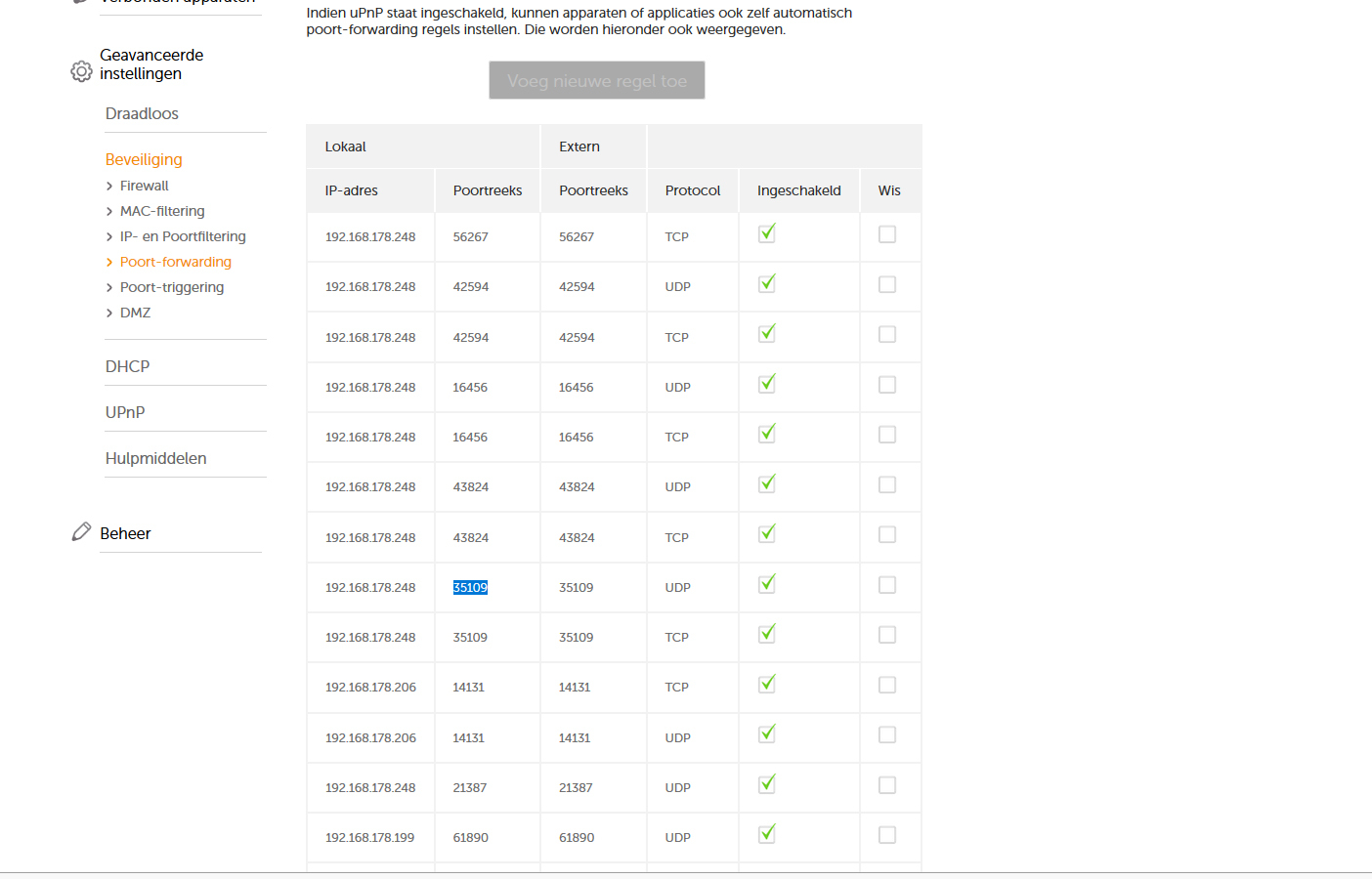The width and height of the screenshot is (1372, 879).
Task: Select the Poort-forwarding link in sidebar
Action: pyautogui.click(x=176, y=262)
